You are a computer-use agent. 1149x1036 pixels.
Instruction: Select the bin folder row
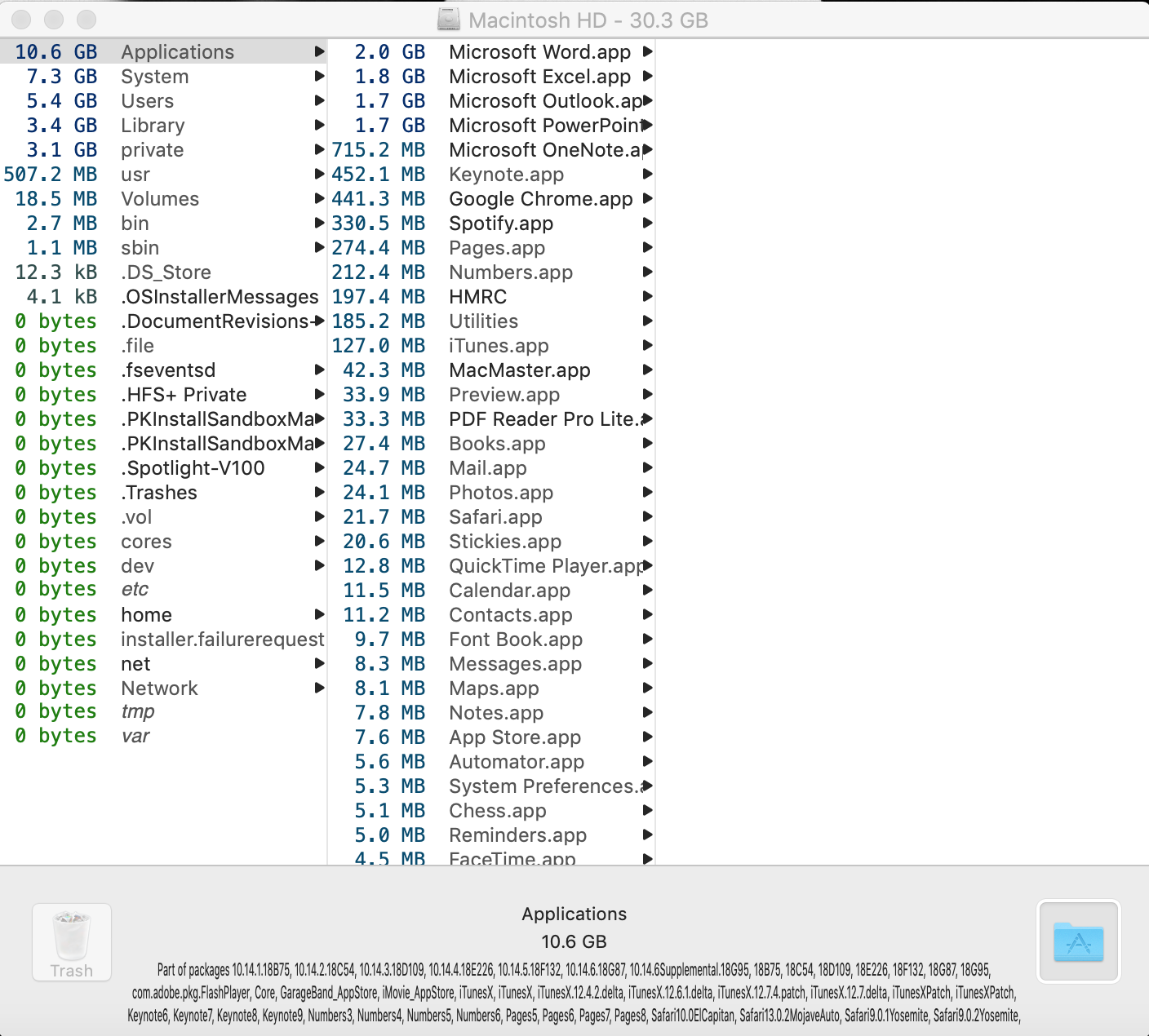point(163,224)
